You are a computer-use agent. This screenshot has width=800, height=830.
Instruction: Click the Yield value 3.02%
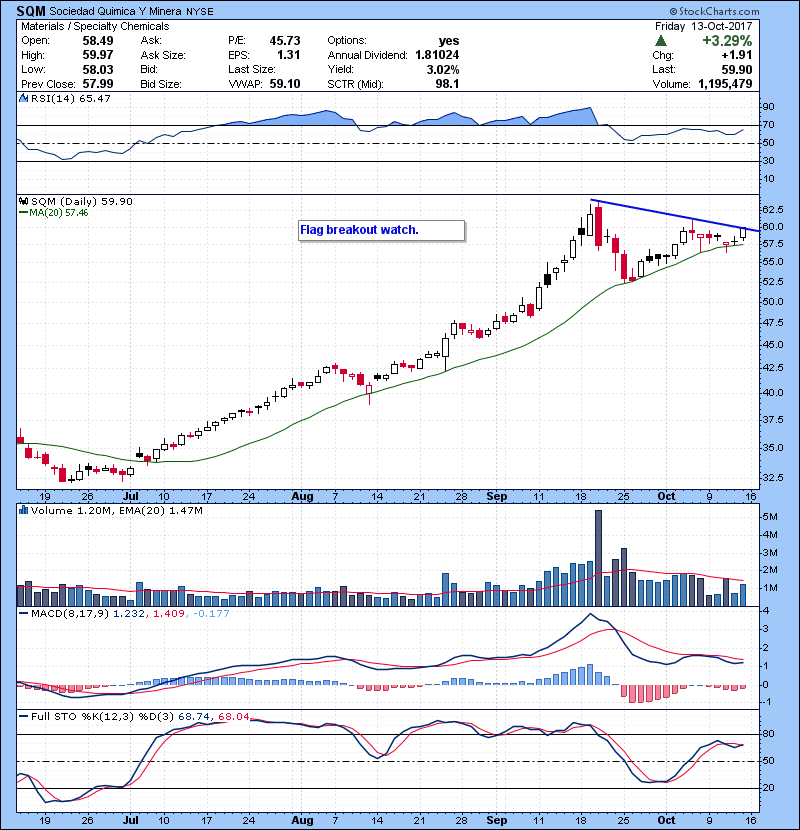443,69
